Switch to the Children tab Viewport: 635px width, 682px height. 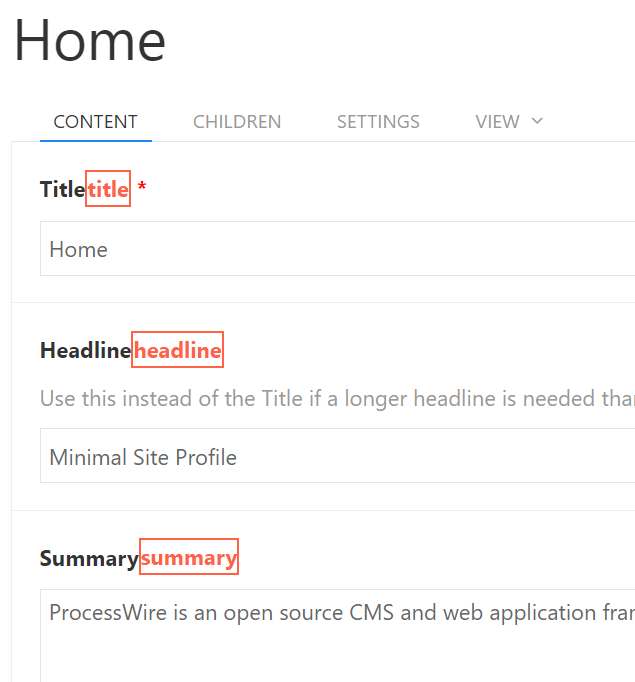click(x=237, y=122)
